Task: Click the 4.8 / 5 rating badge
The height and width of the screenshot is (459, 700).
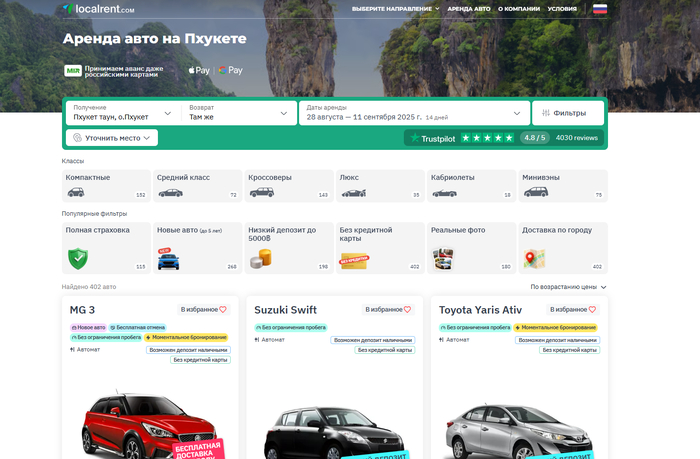Action: (534, 138)
